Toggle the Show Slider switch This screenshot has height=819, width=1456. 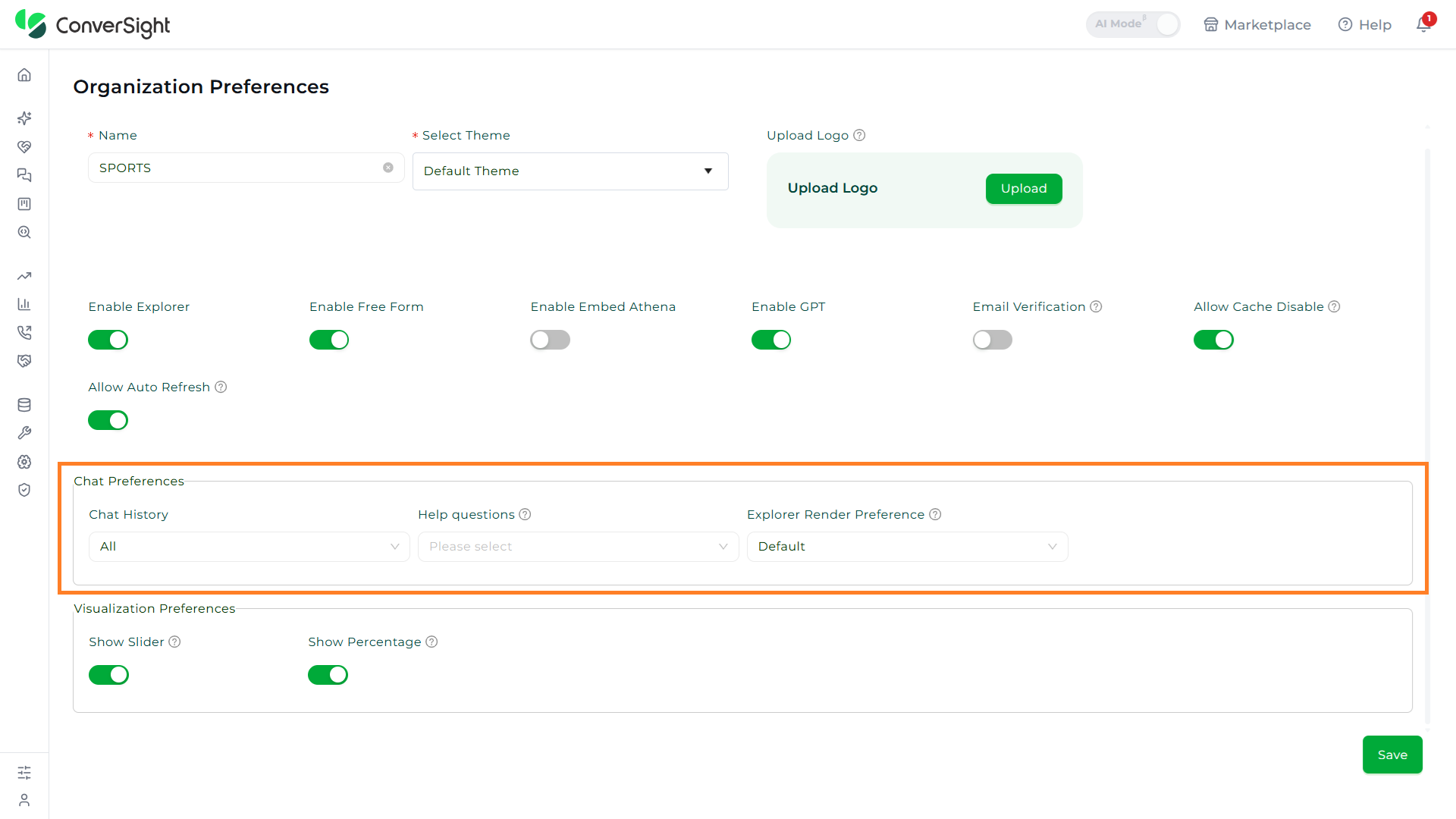(108, 675)
